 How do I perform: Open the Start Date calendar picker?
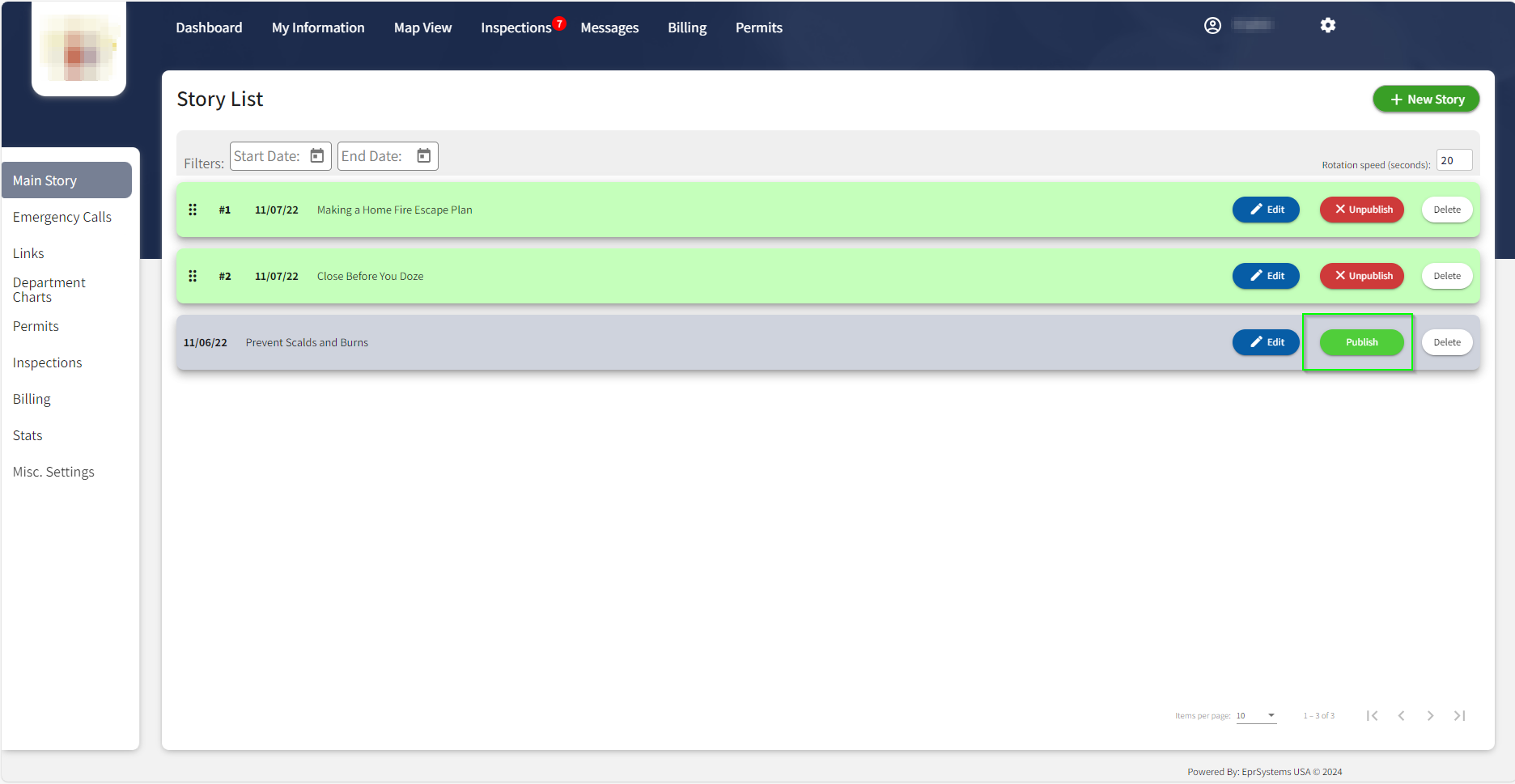pos(317,155)
